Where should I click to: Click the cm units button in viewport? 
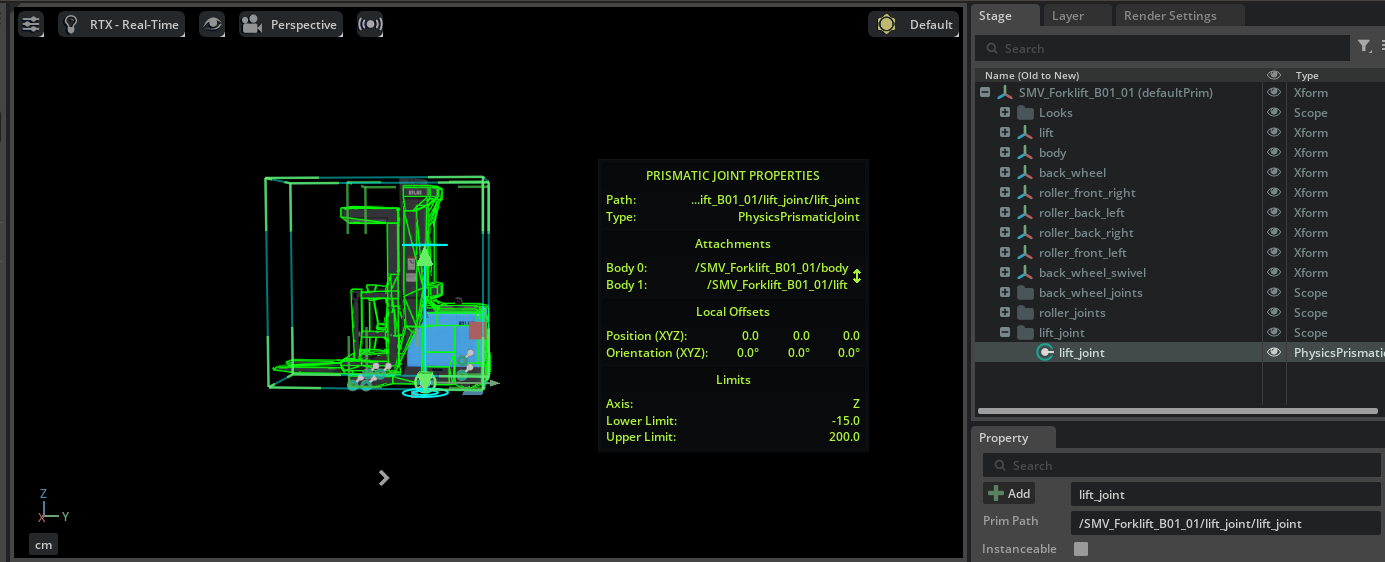tap(43, 544)
